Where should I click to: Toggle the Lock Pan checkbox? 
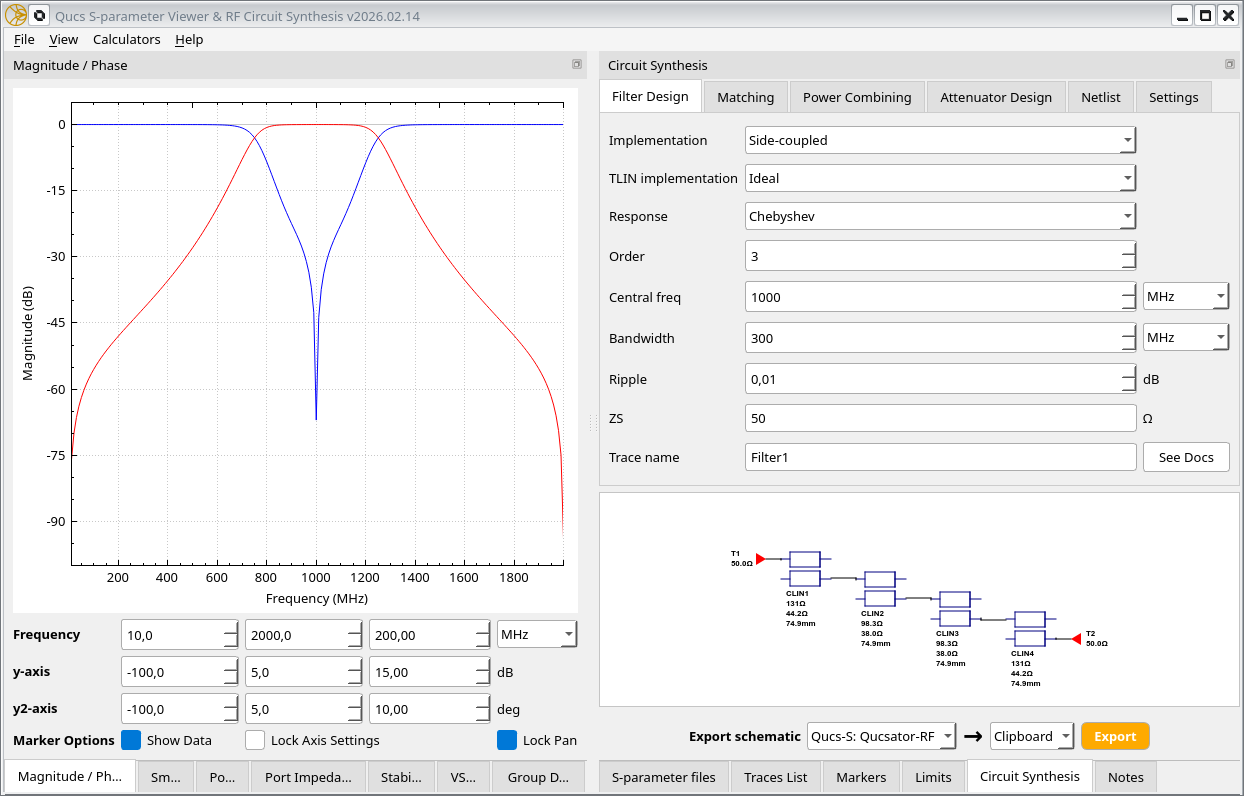(x=507, y=741)
